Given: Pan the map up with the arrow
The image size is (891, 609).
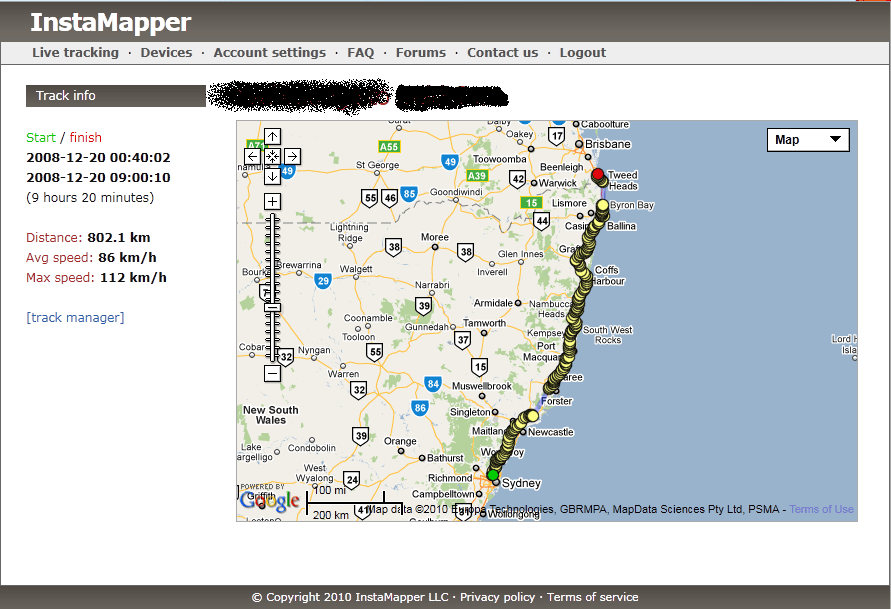Looking at the screenshot, I should point(272,136).
